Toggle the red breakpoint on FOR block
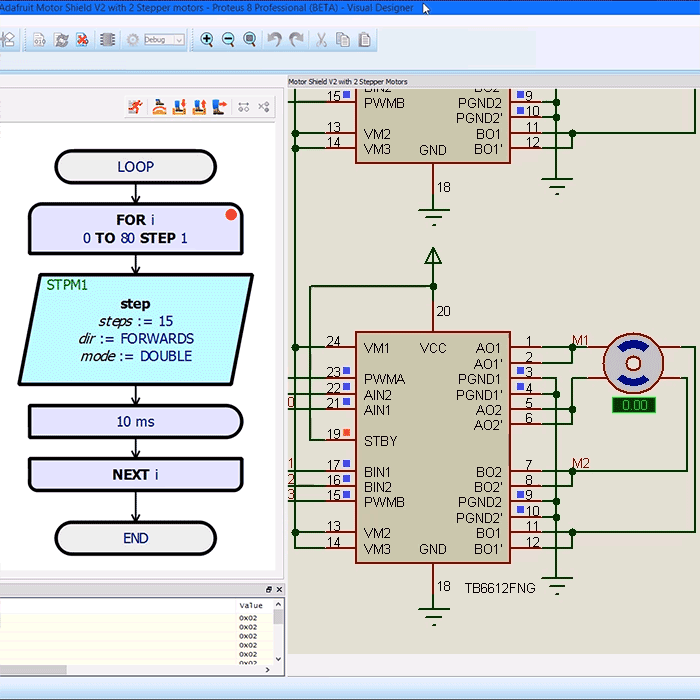Image resolution: width=700 pixels, height=700 pixels. (231, 215)
